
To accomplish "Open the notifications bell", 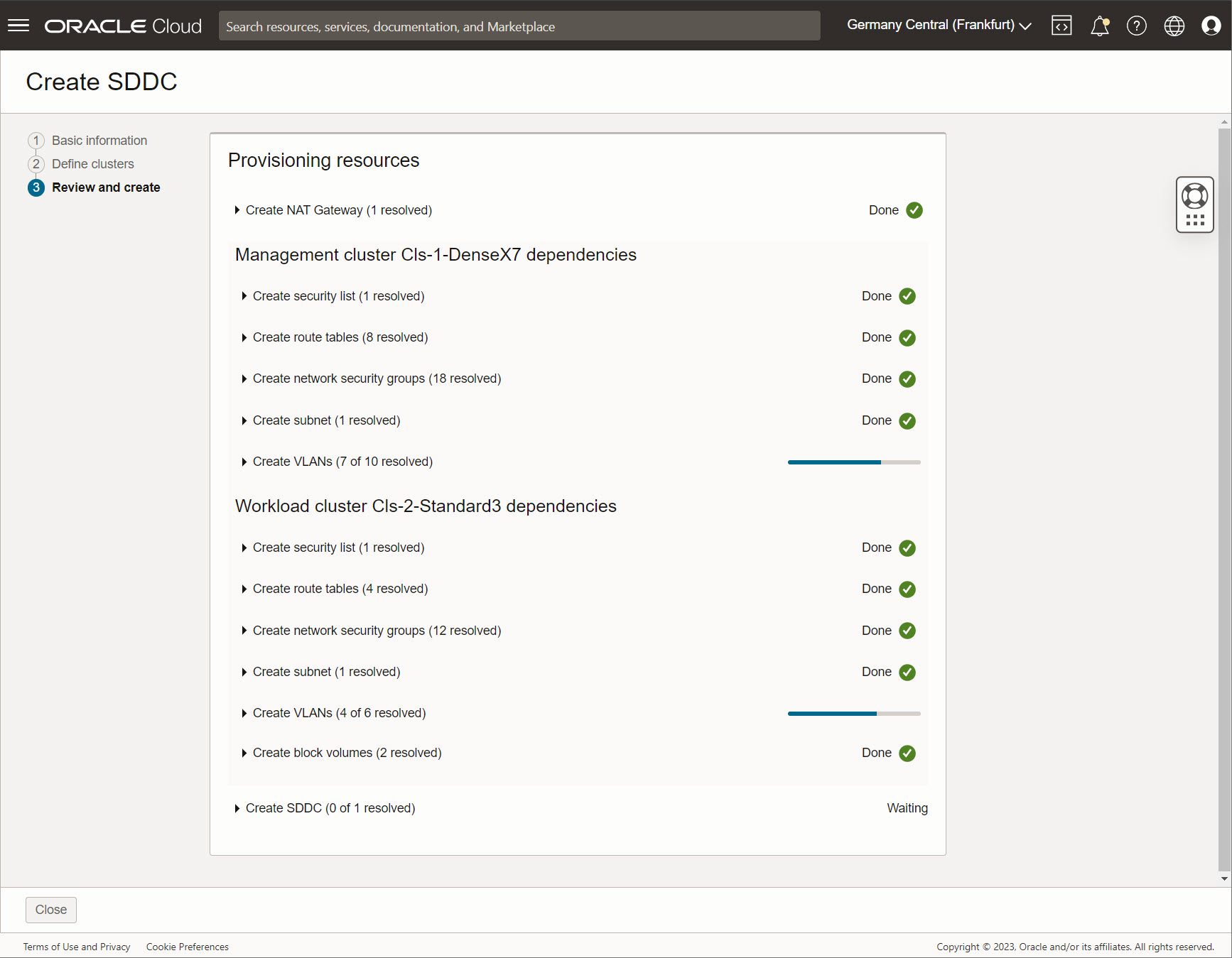I will pyautogui.click(x=1099, y=26).
